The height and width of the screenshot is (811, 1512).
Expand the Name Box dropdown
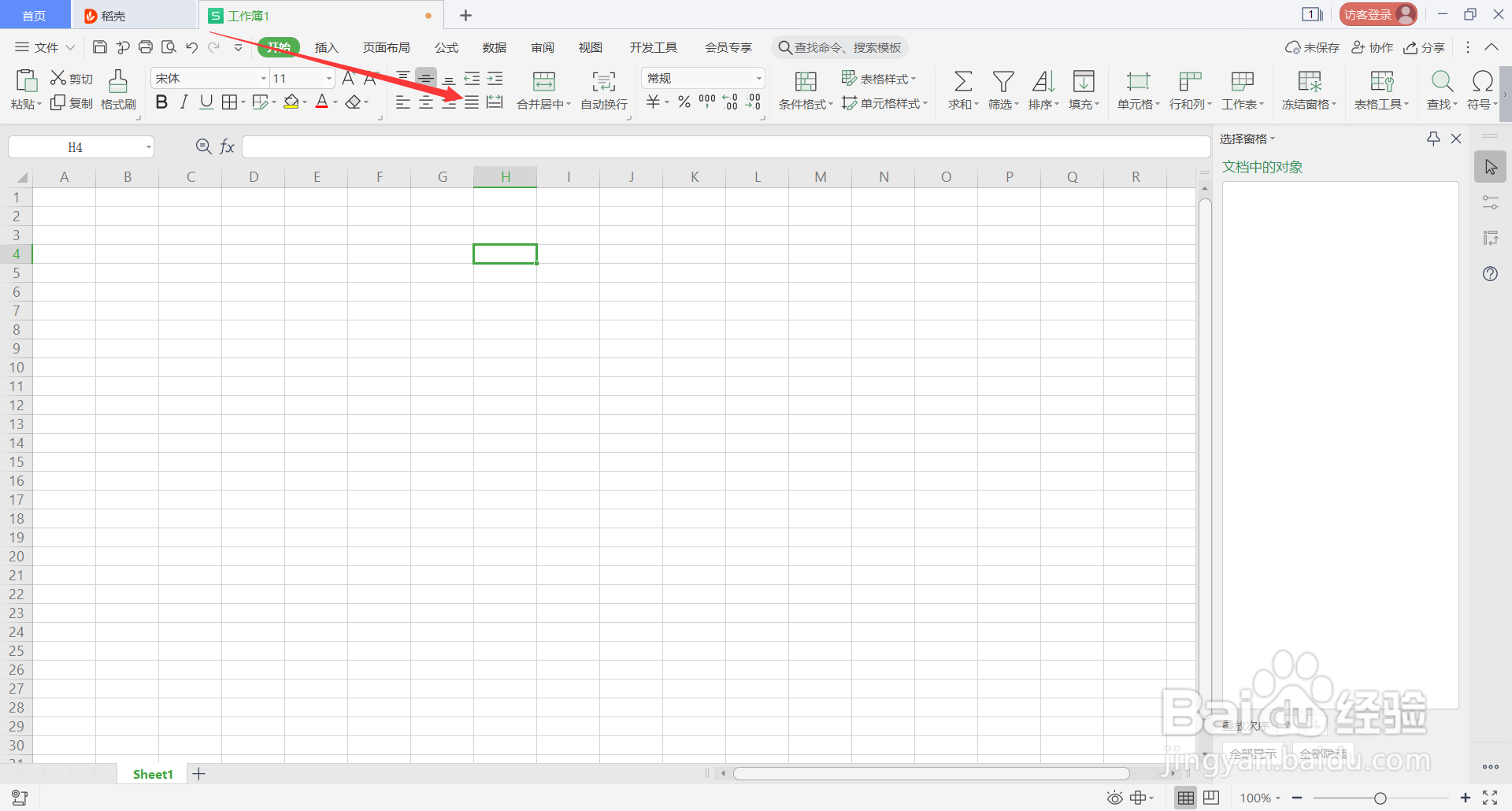(148, 147)
